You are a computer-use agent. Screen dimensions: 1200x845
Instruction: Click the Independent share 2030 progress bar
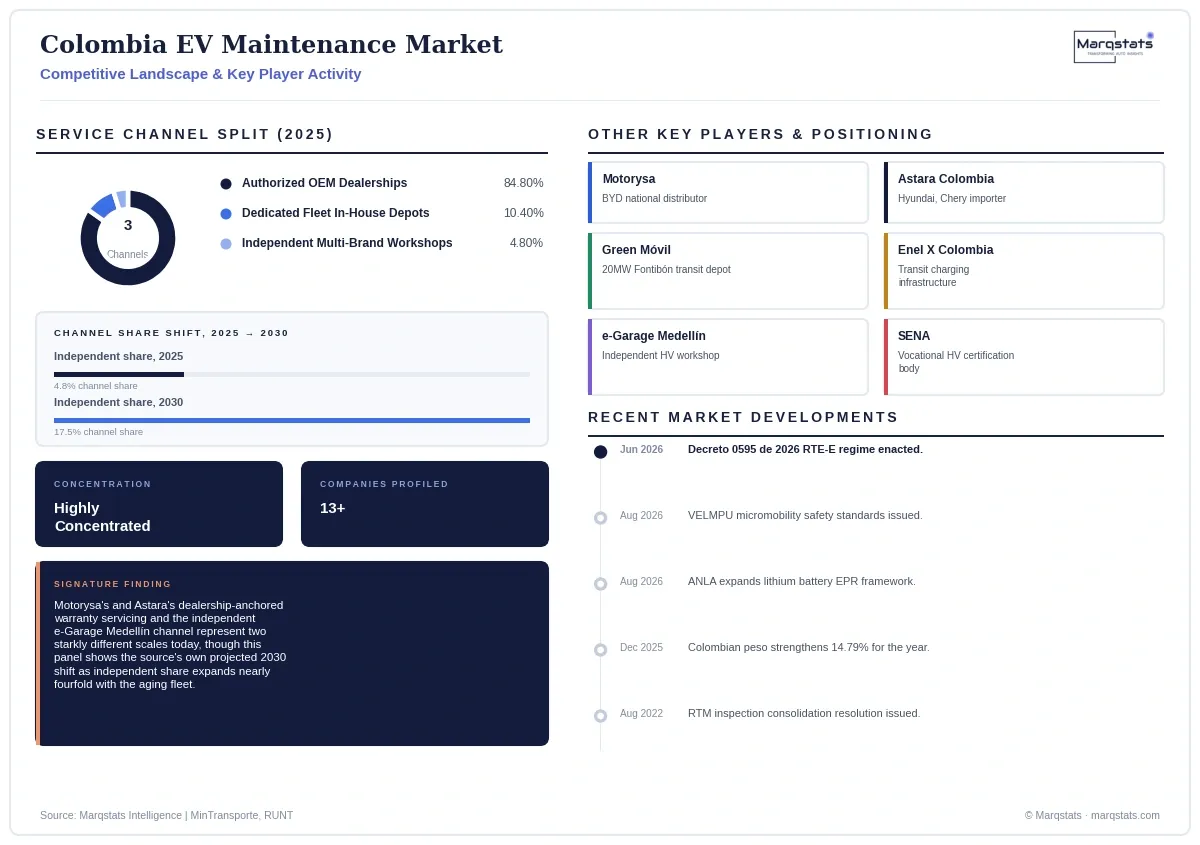point(292,420)
